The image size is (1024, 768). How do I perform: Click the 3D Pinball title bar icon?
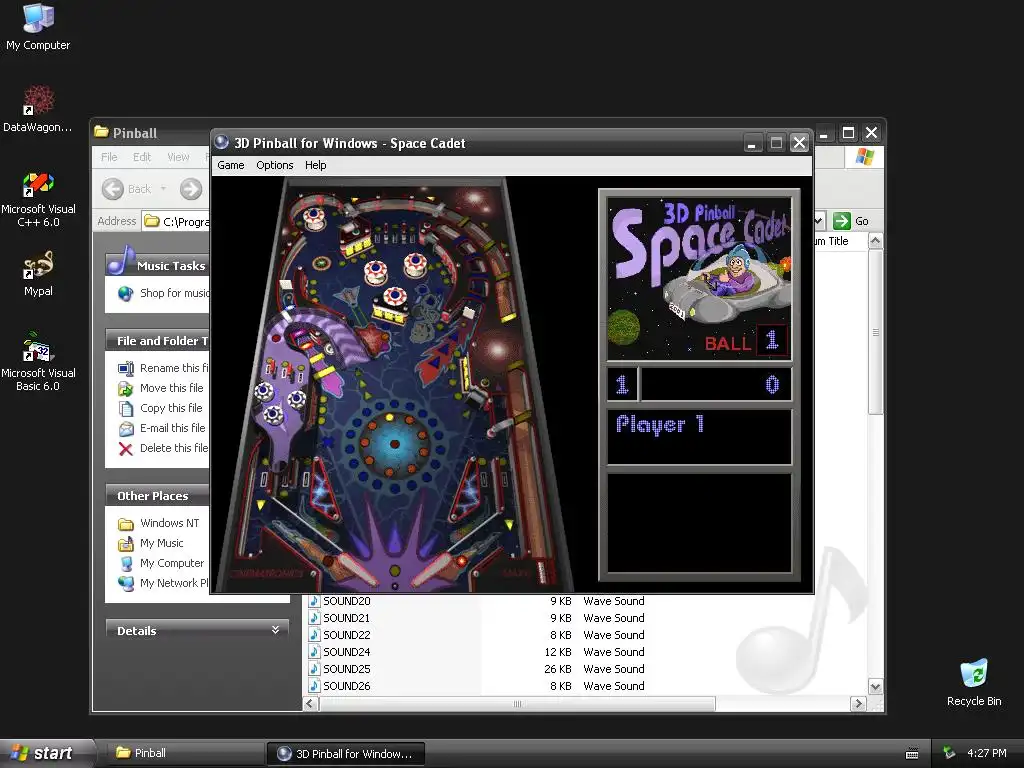click(221, 142)
